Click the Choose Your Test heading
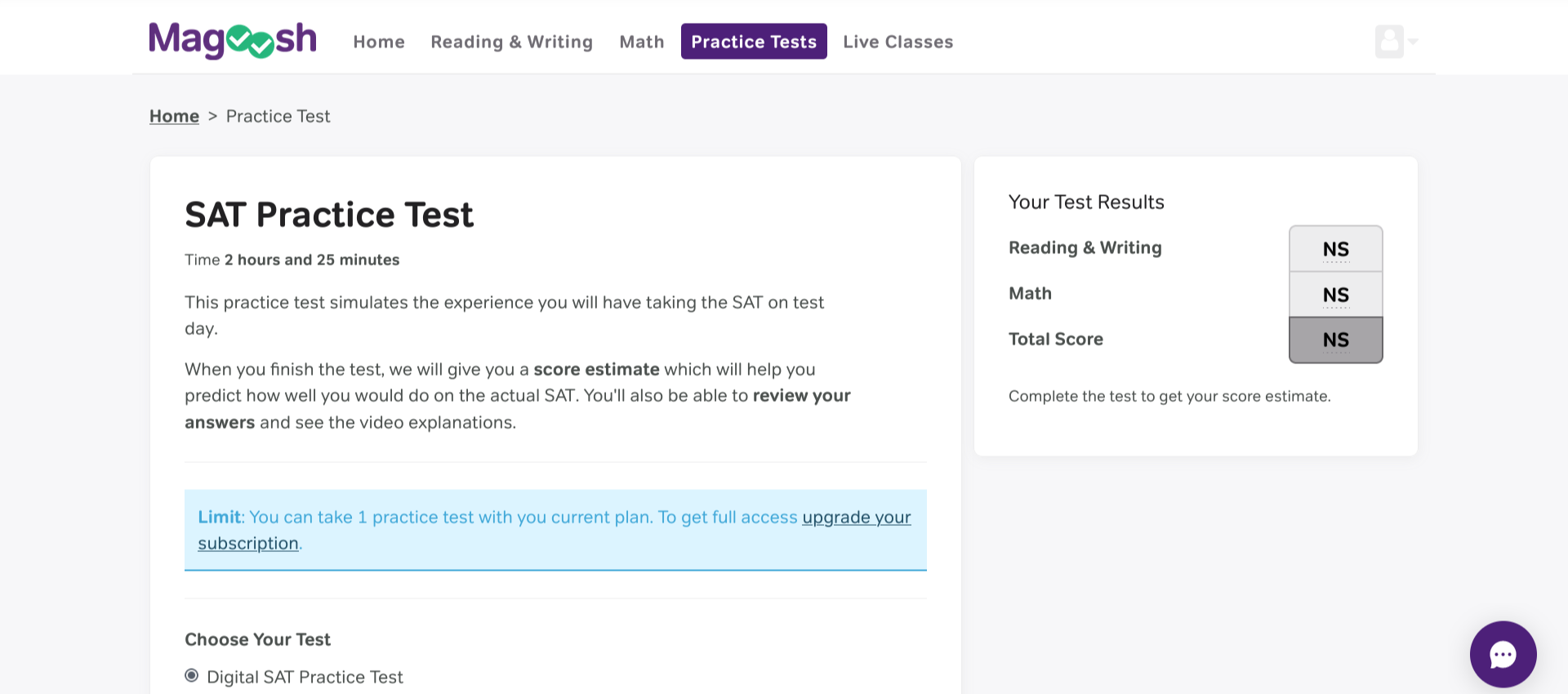Viewport: 1568px width, 694px height. pyautogui.click(x=257, y=639)
